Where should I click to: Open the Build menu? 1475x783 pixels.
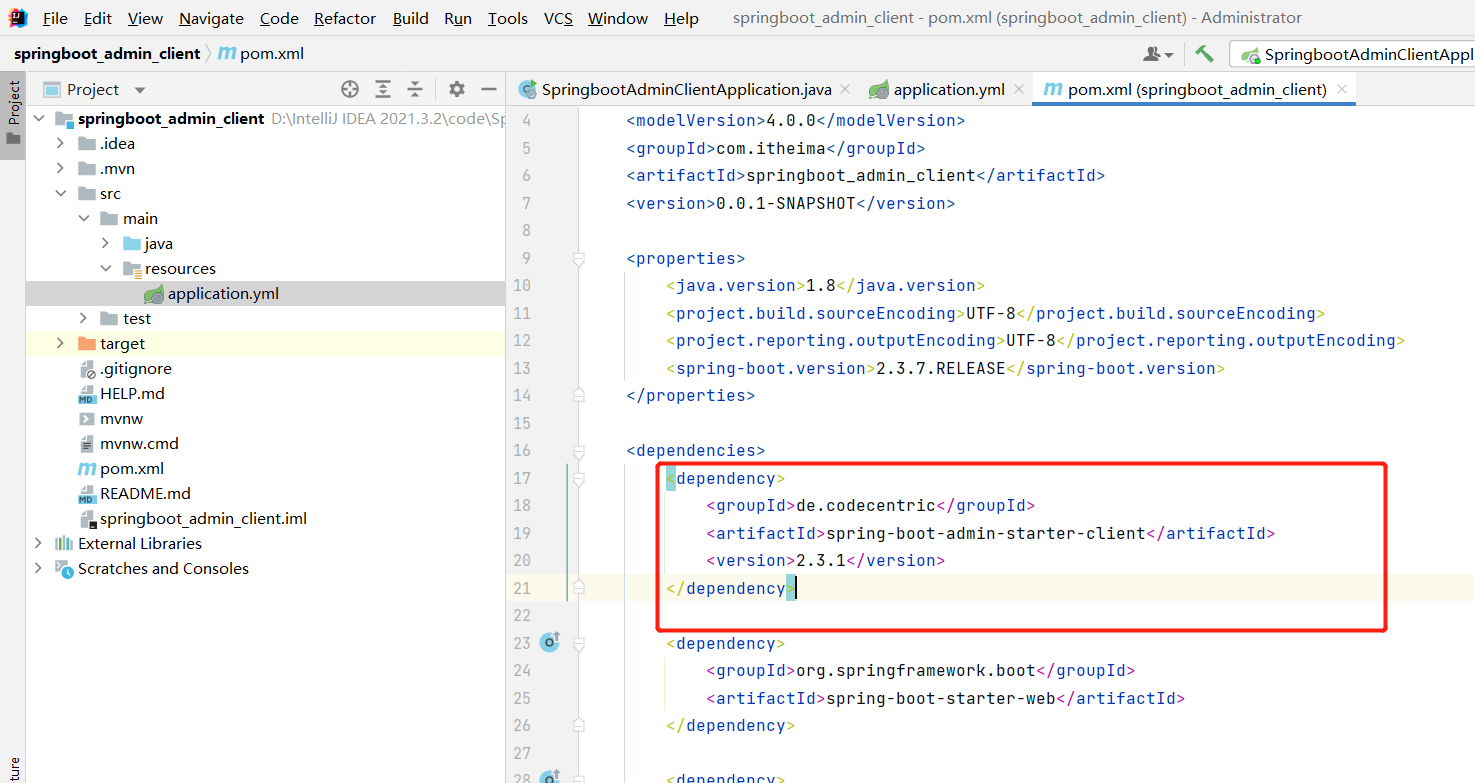click(410, 18)
